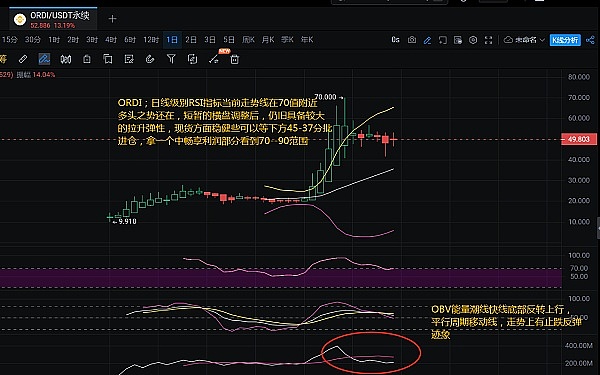Select the 3时 interval

point(92,40)
